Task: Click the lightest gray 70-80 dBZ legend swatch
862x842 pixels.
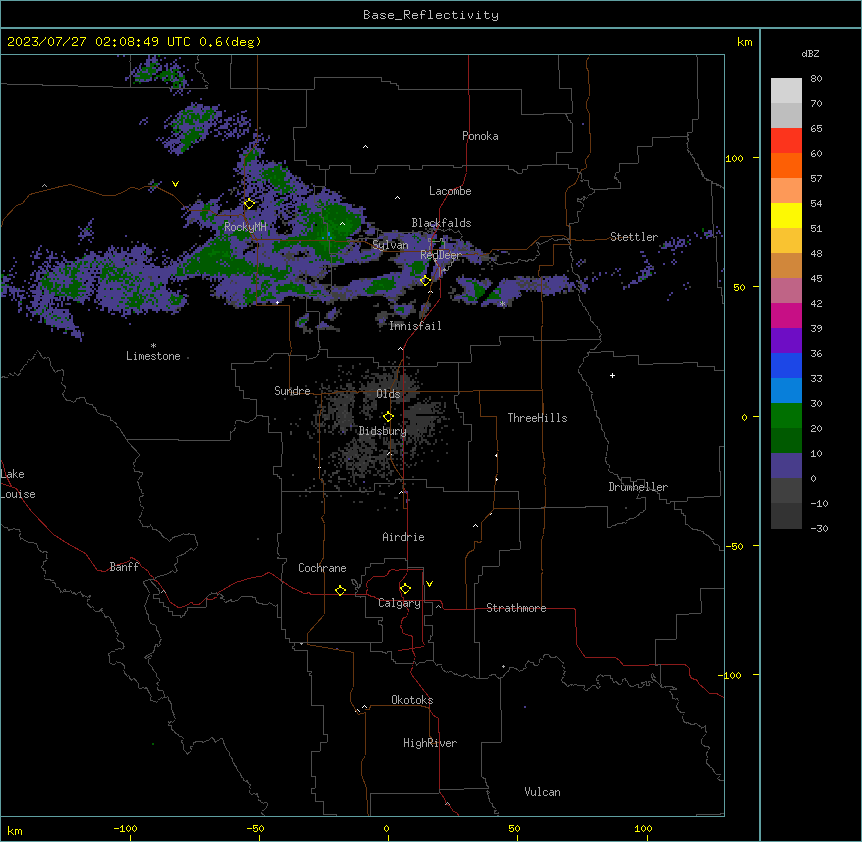Action: pyautogui.click(x=786, y=90)
